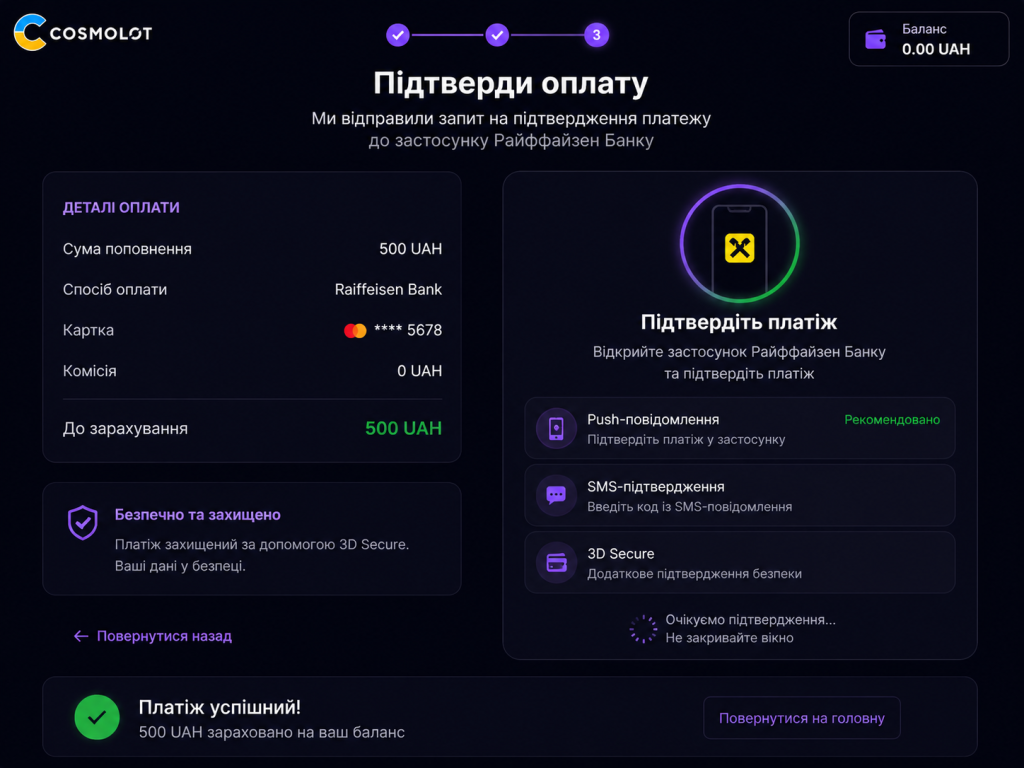Click the back arrow before Повернутися назад
The image size is (1024, 768).
pos(81,636)
